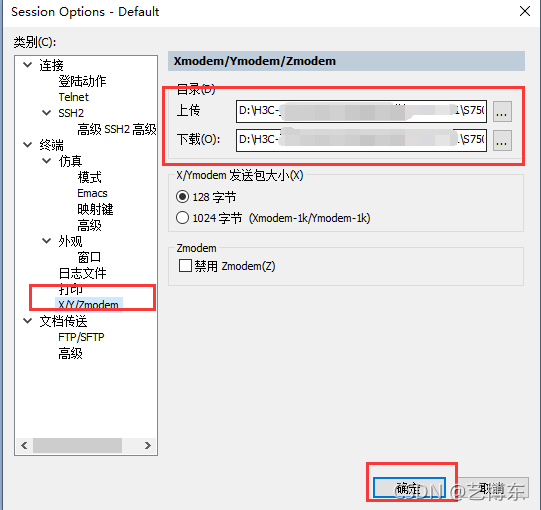Close the Session Options dialog
Image resolution: width=541 pixels, height=510 pixels.
[525, 11]
